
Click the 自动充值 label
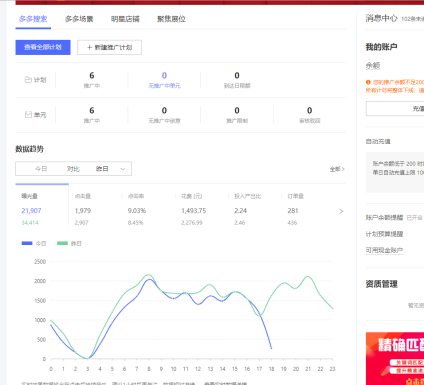[x=378, y=141]
